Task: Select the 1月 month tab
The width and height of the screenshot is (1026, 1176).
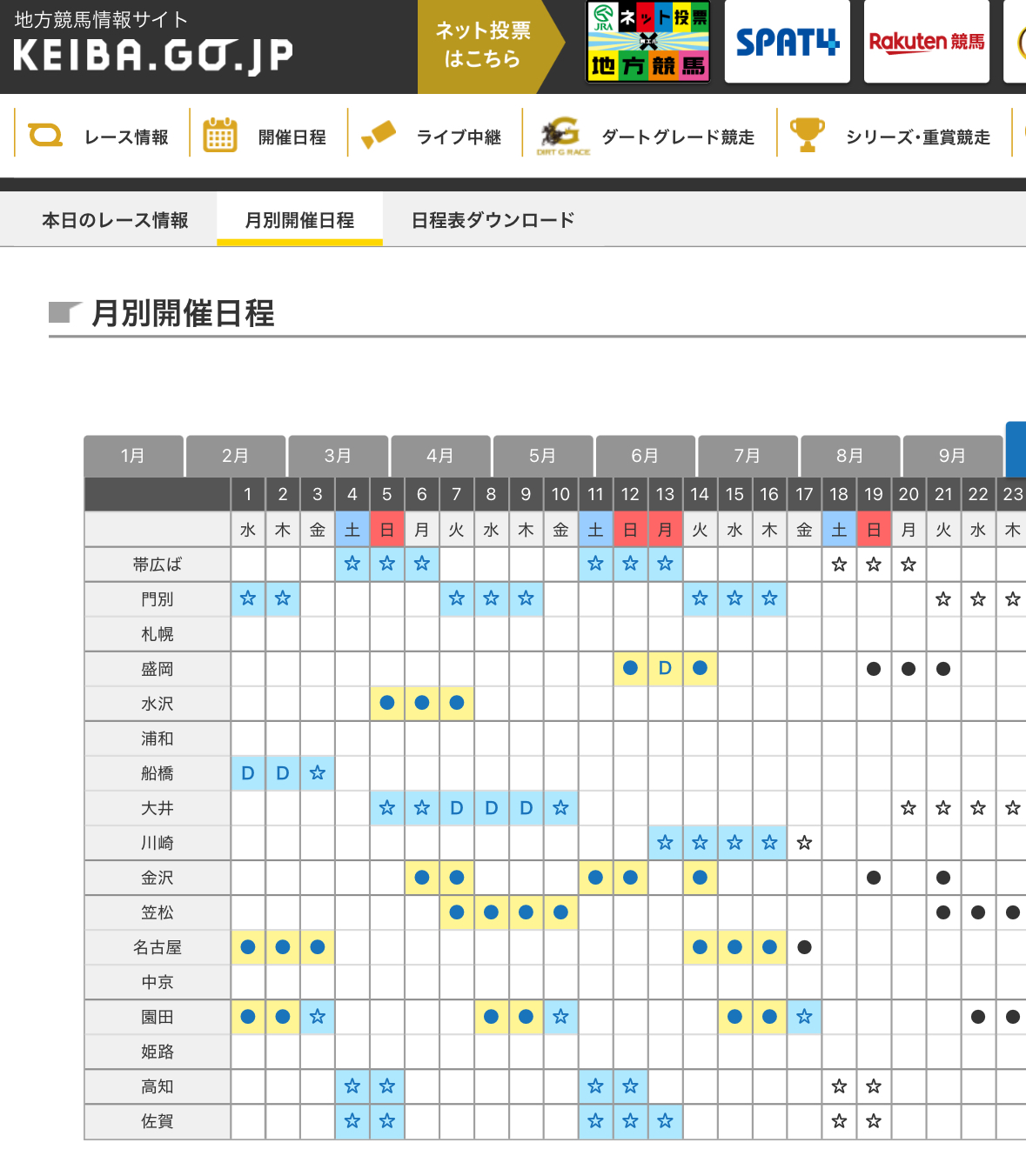Action: 133,456
